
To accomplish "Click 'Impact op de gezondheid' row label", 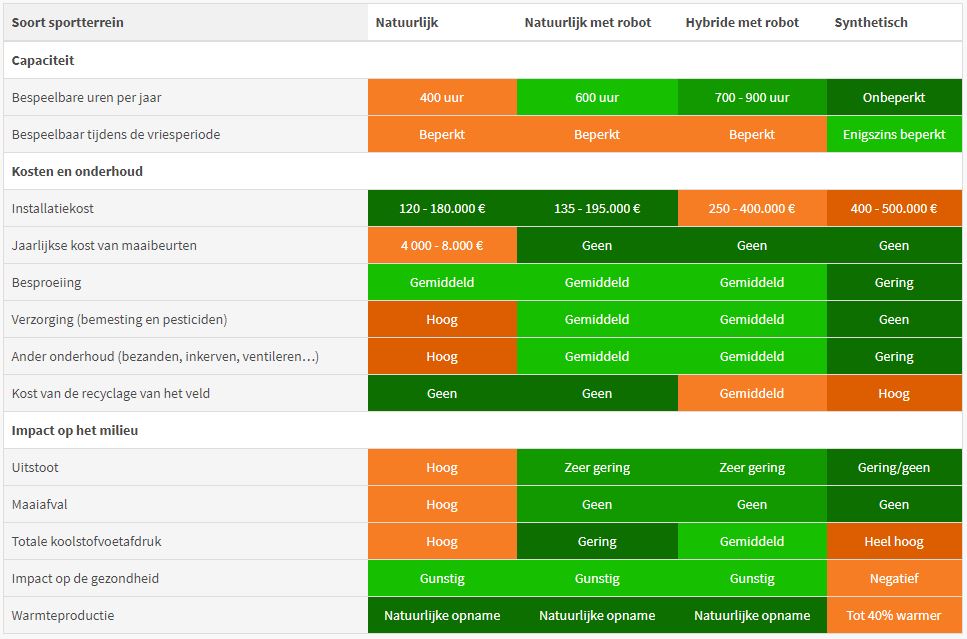I will 186,579.
